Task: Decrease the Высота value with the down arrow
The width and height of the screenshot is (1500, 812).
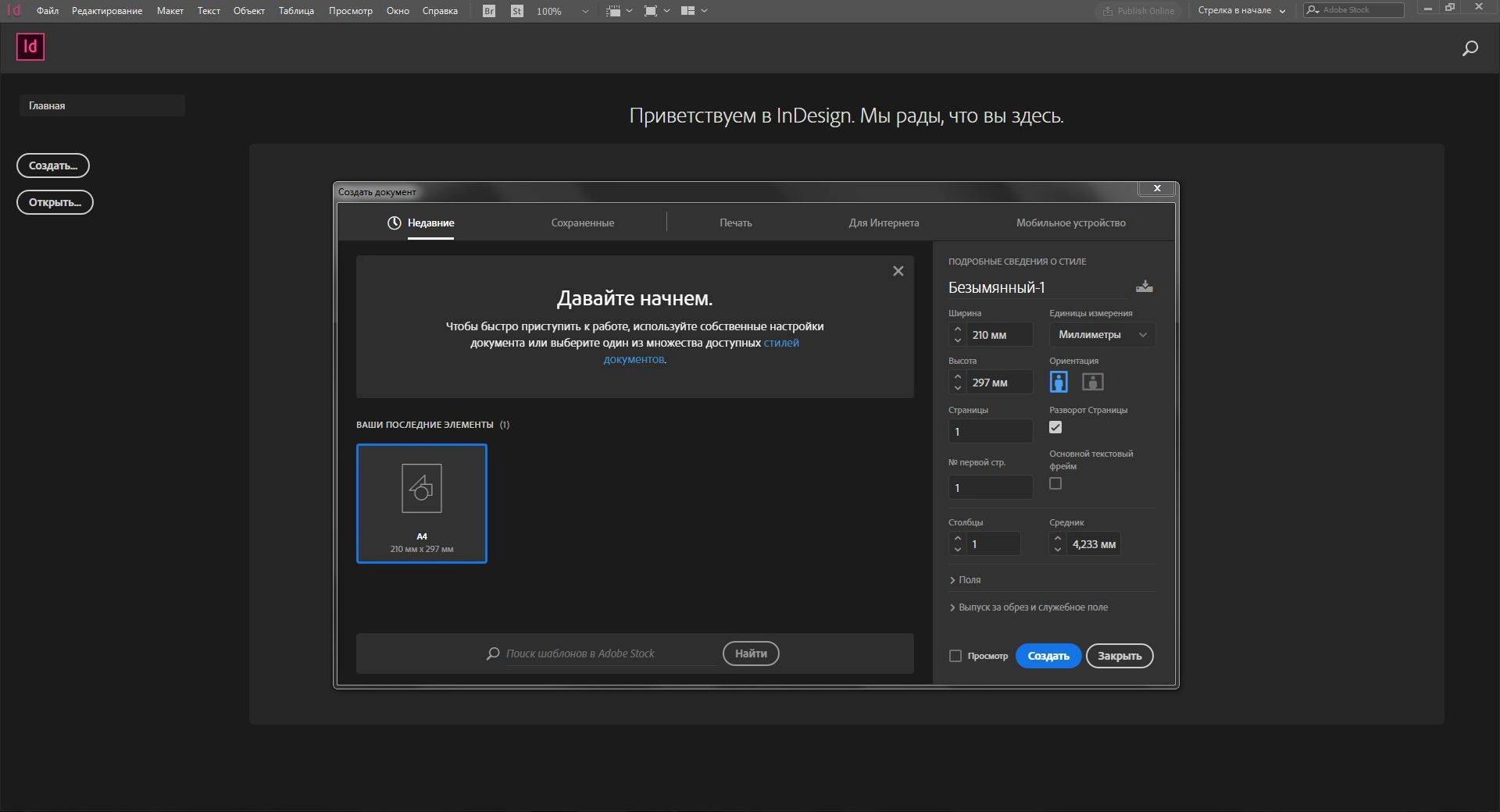Action: click(958, 388)
